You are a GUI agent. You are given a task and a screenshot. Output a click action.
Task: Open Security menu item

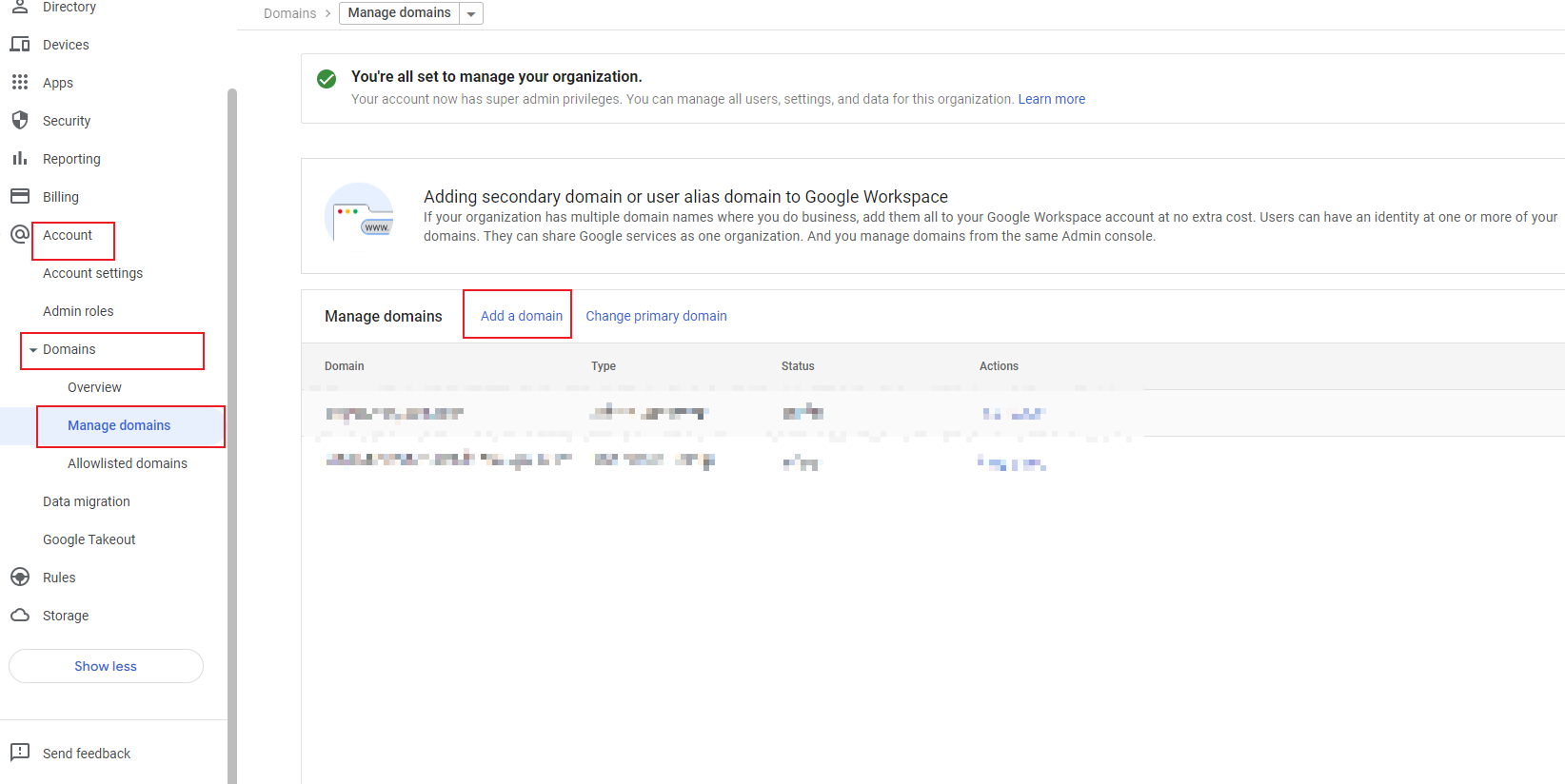tap(67, 121)
